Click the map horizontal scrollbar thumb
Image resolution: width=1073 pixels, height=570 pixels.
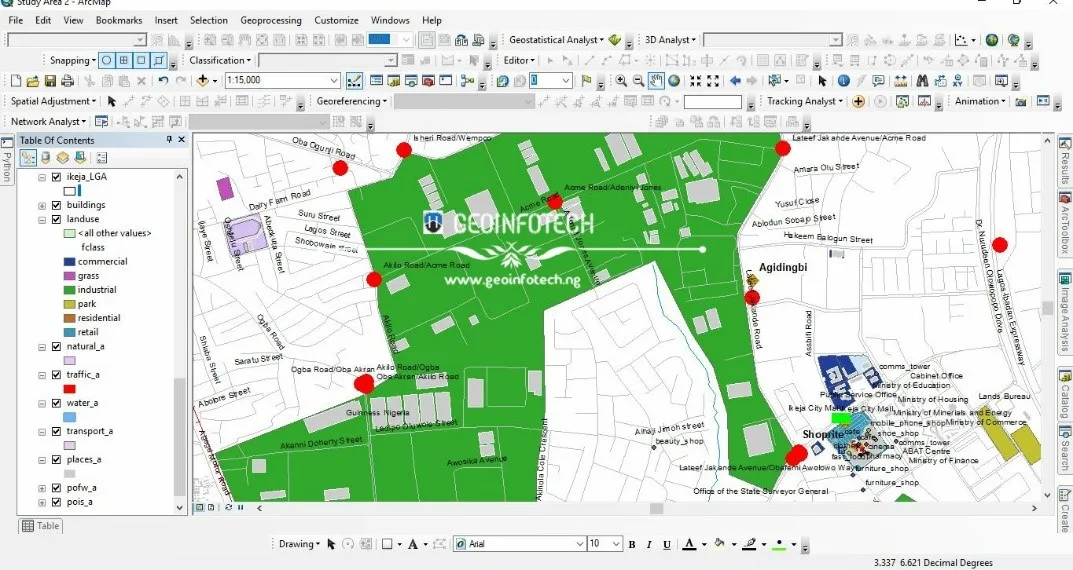[656, 508]
